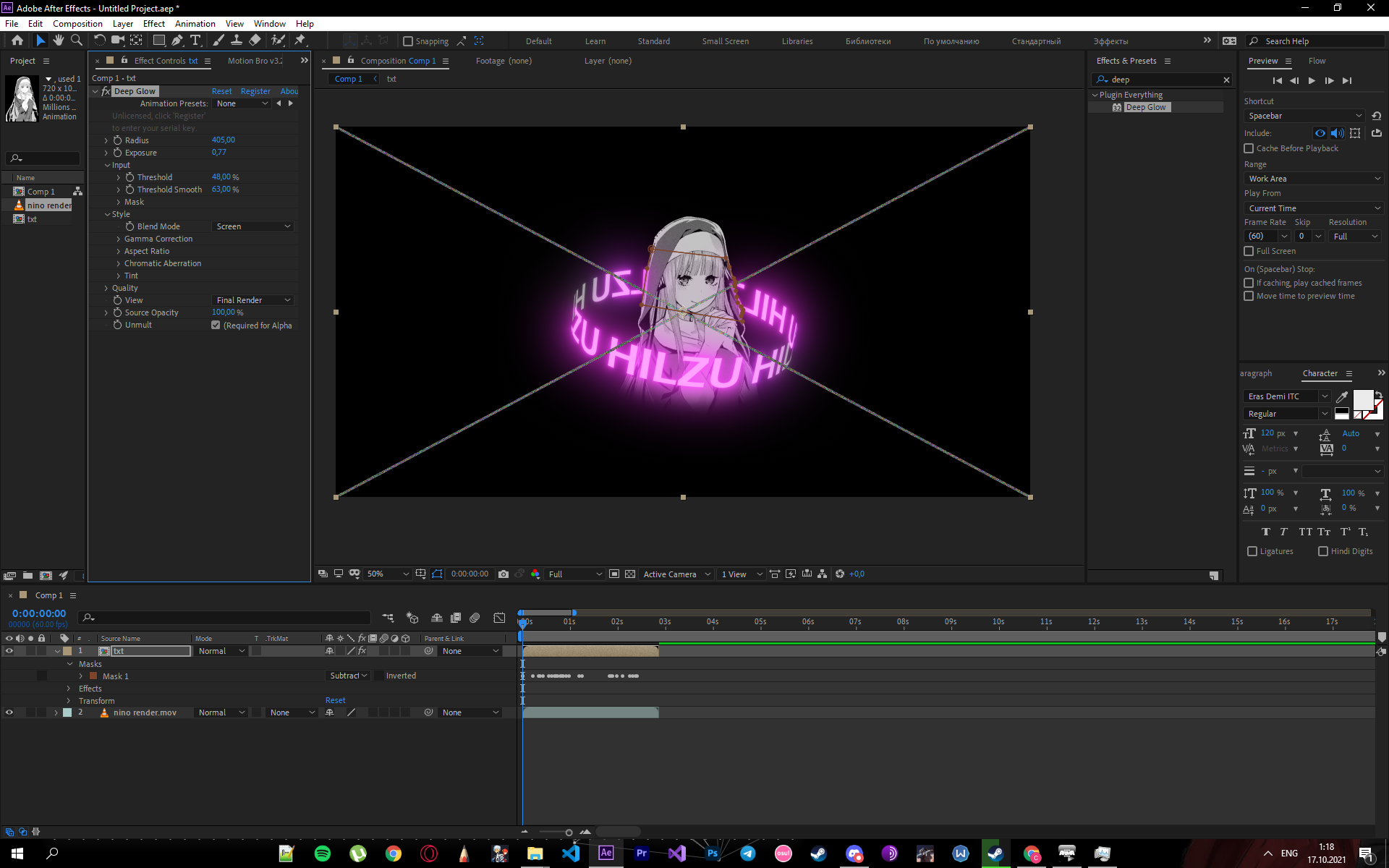Select the Eraser tool

click(255, 41)
